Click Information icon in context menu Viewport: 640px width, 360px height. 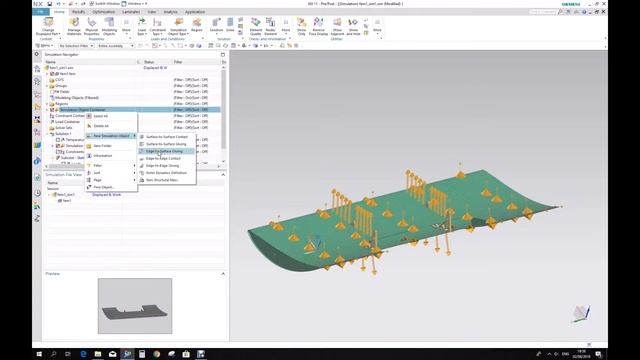(89, 156)
